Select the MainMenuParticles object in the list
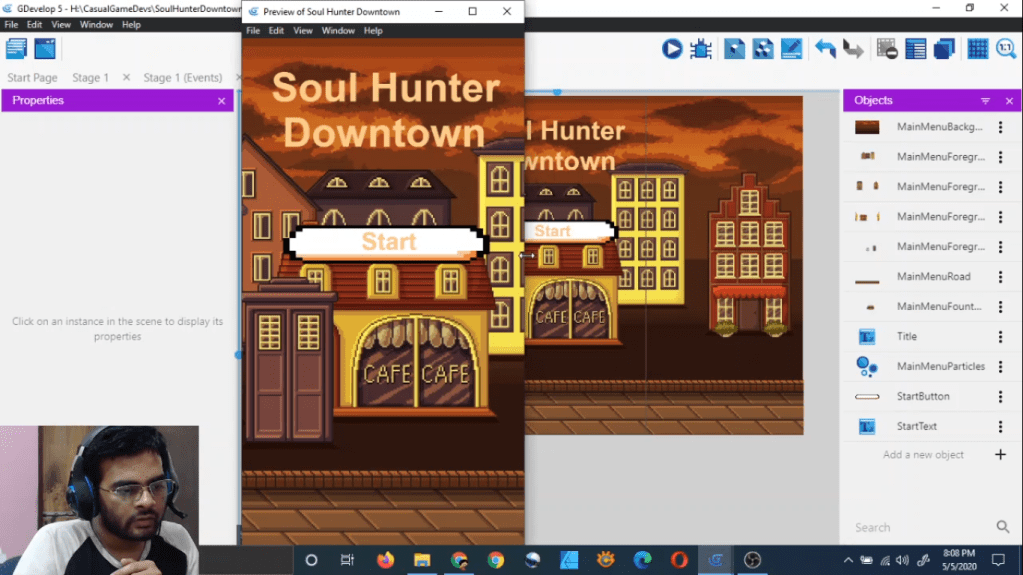The height and width of the screenshot is (575, 1023). (940, 367)
